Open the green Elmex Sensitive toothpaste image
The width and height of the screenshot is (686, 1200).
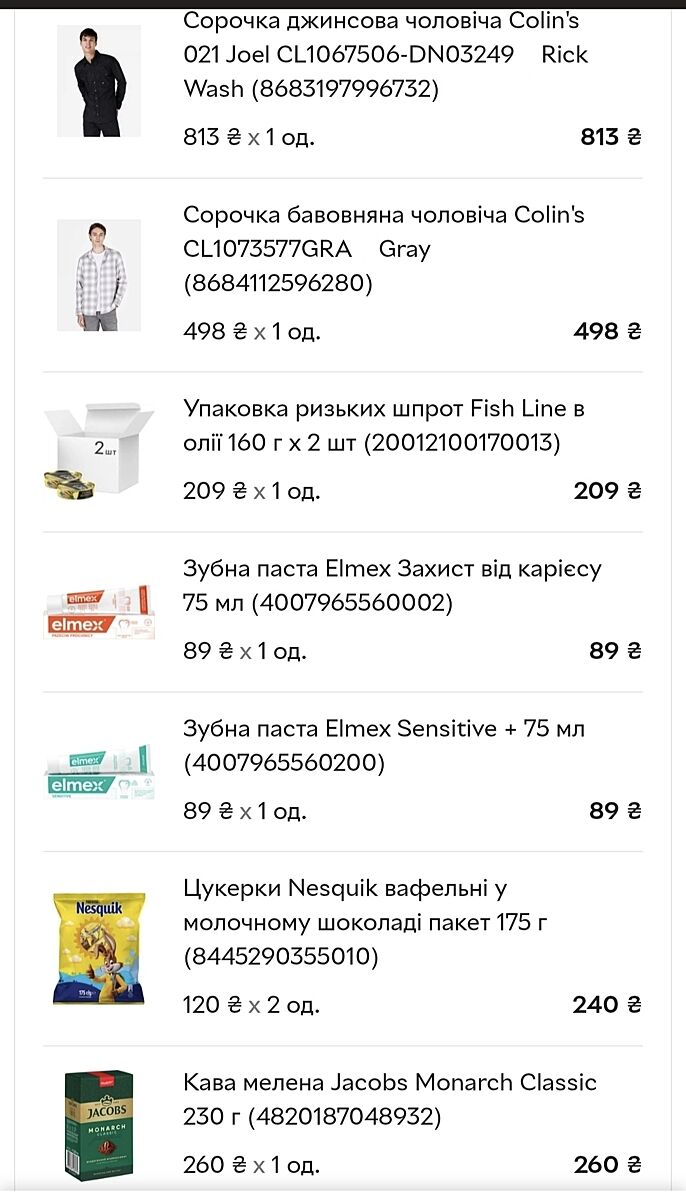[x=98, y=771]
